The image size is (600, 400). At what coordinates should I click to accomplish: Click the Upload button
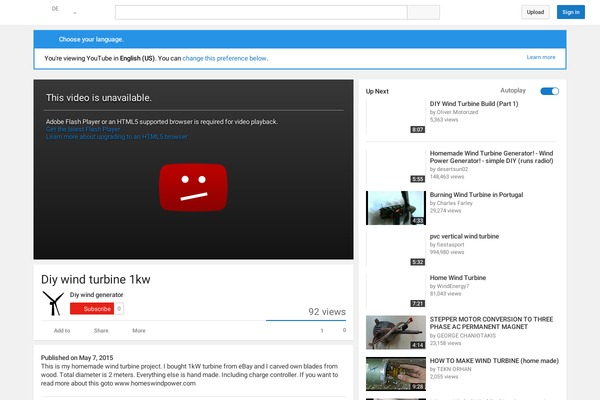(535, 12)
